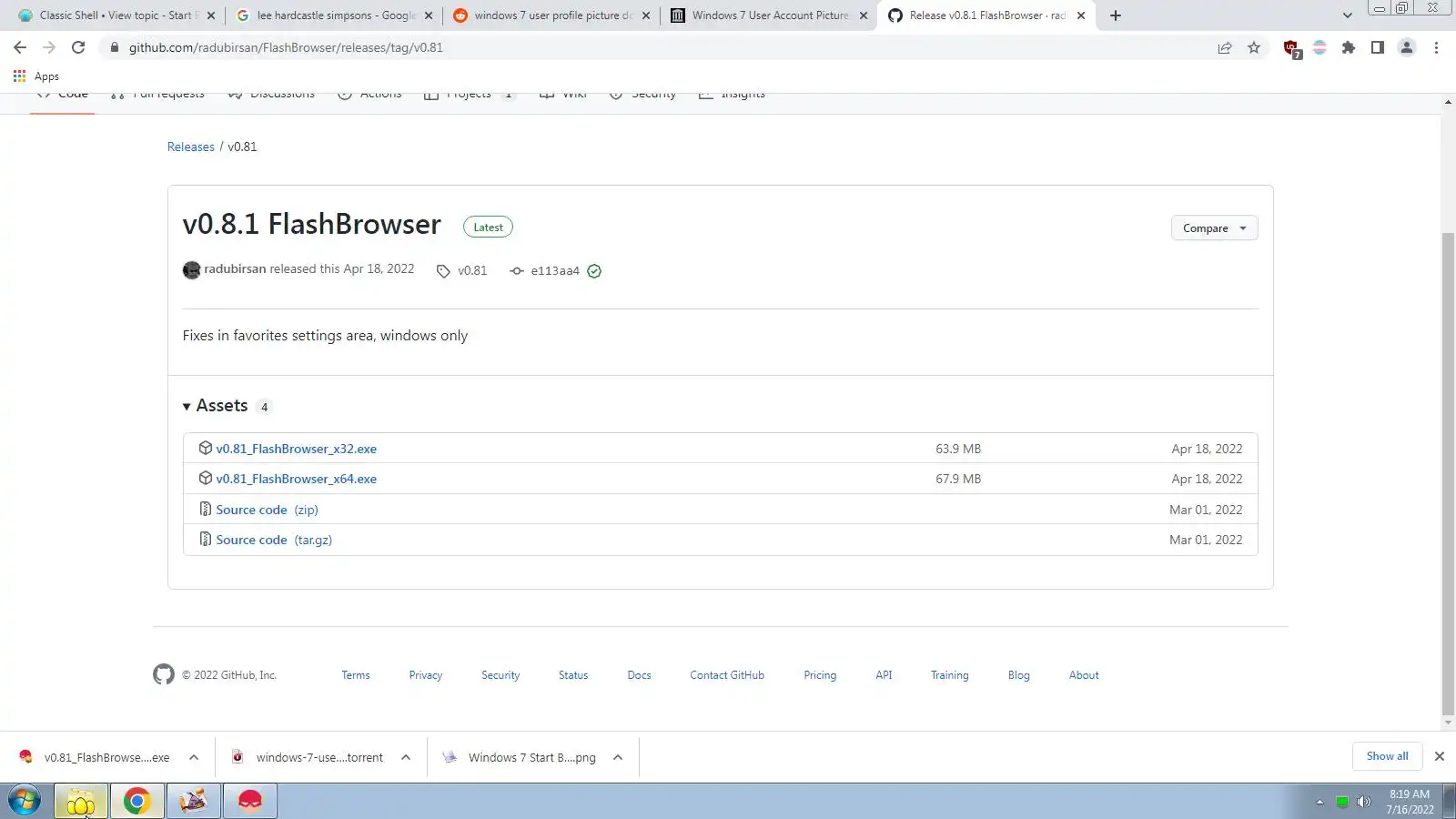Screen dimensions: 1456x819
Task: Close the downloads bar
Action: [1439, 756]
